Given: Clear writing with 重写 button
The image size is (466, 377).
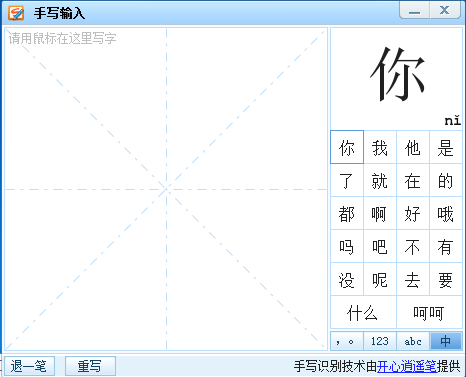Looking at the screenshot, I should click(90, 366).
